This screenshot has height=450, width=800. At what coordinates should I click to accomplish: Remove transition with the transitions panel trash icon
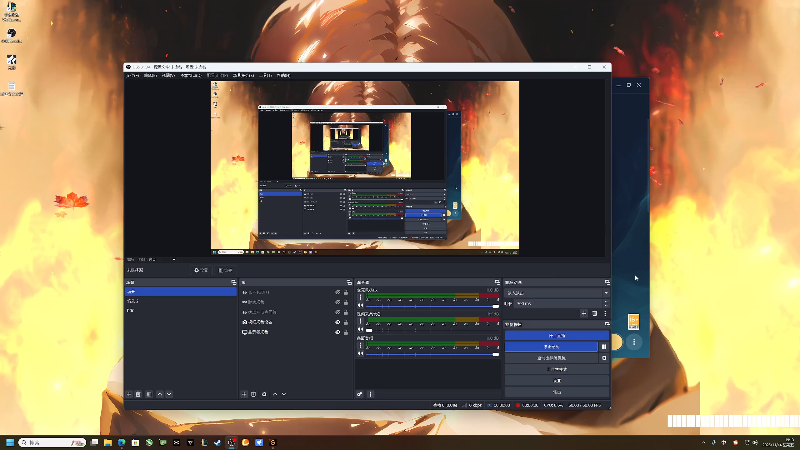(x=594, y=314)
